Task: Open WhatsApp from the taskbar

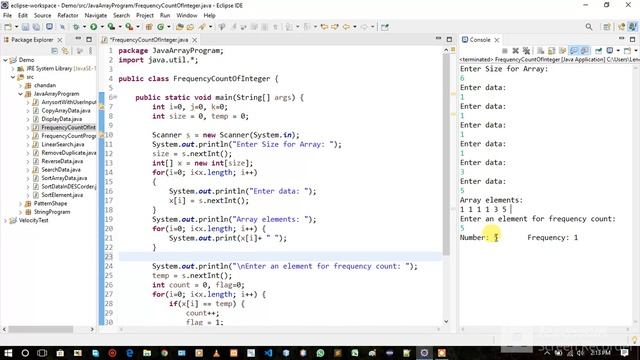Action: pyautogui.click(x=320, y=353)
